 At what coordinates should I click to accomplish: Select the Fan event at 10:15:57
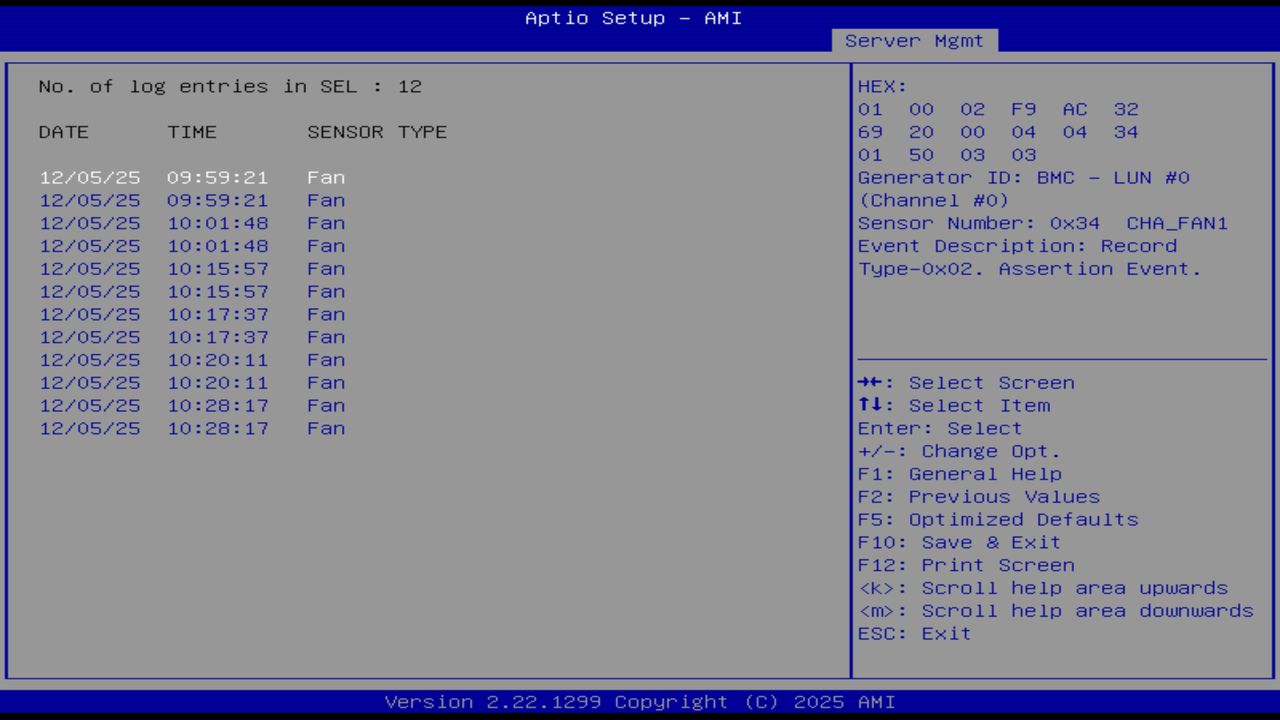pyautogui.click(x=190, y=268)
